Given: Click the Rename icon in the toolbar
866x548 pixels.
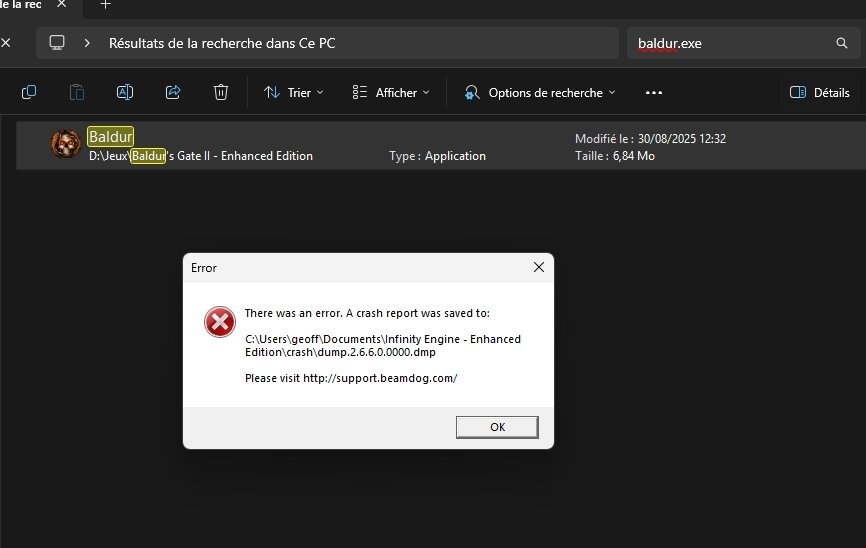Looking at the screenshot, I should click(x=125, y=92).
